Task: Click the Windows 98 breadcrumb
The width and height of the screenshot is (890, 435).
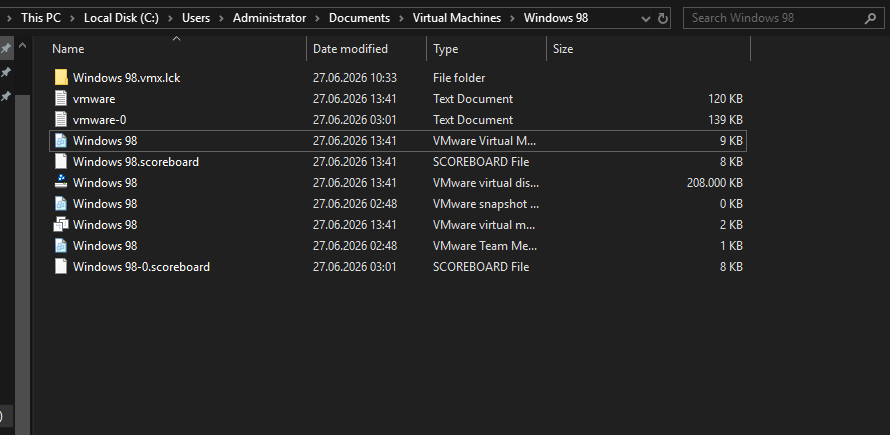Action: click(x=556, y=18)
